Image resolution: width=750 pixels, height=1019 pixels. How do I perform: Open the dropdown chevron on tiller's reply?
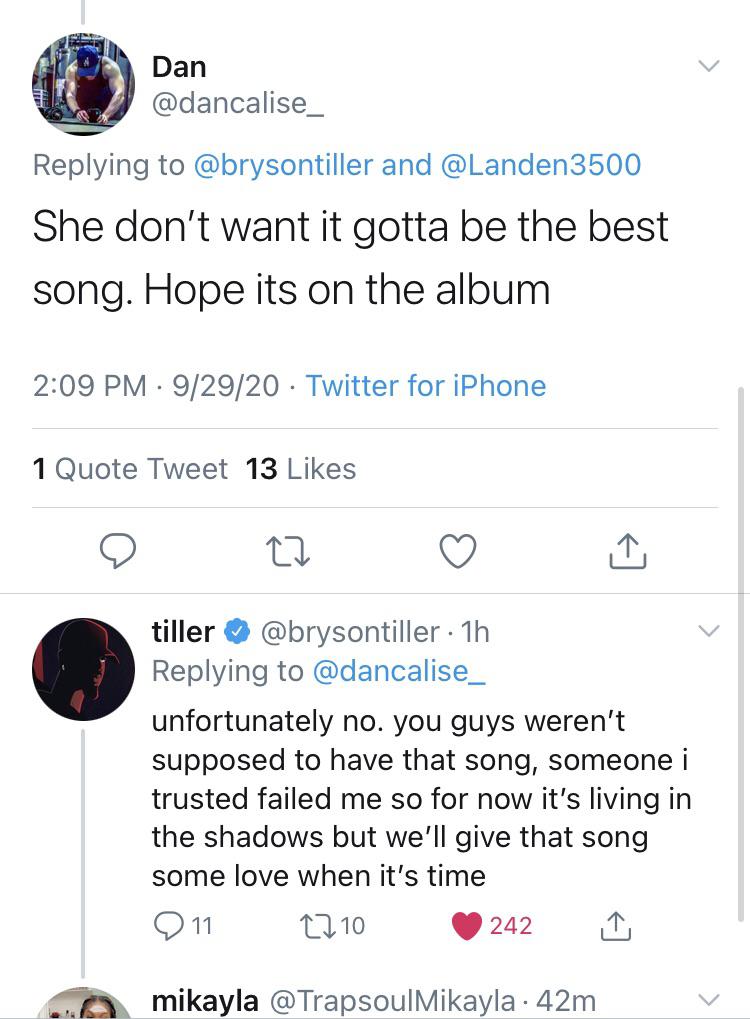709,631
